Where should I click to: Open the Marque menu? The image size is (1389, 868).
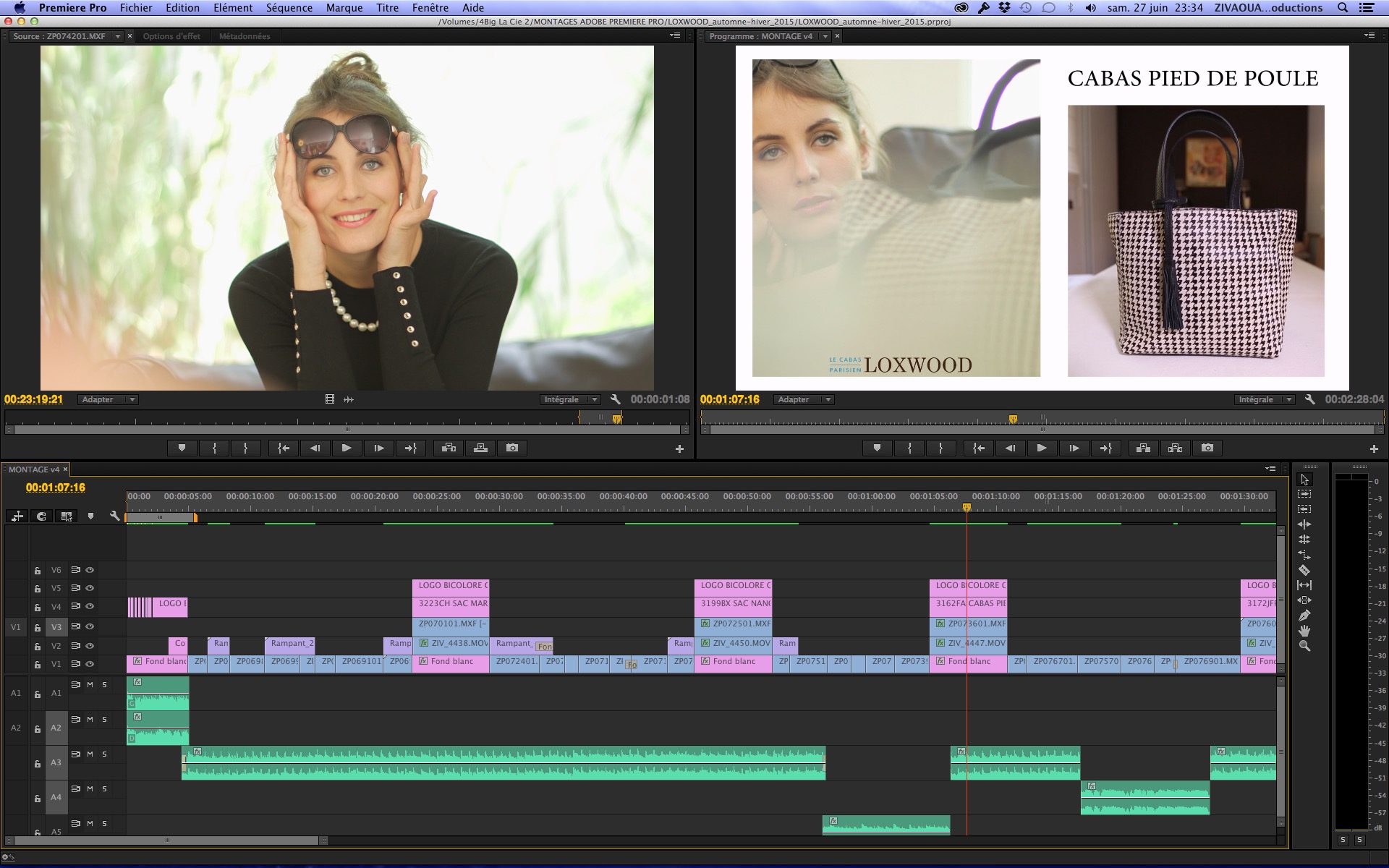pos(344,7)
